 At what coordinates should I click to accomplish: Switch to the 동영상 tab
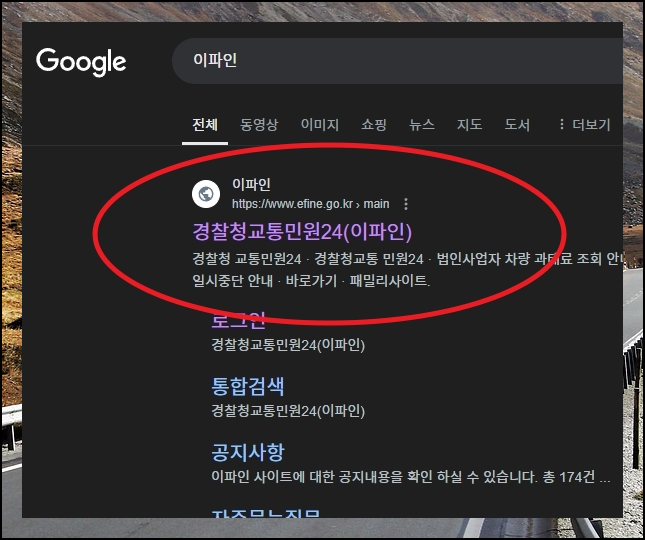pyautogui.click(x=259, y=125)
